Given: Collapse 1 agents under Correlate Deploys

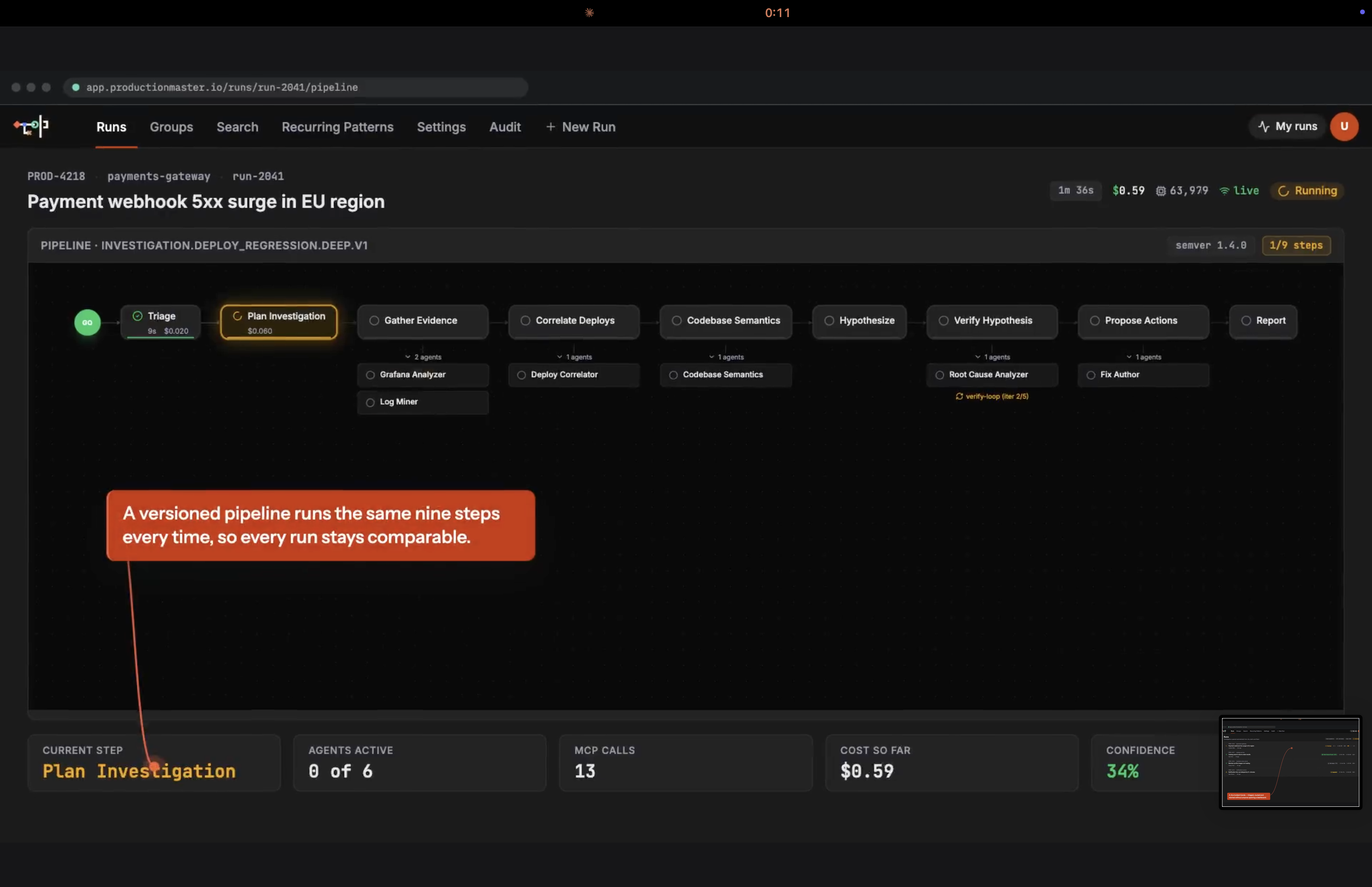Looking at the screenshot, I should click(x=574, y=357).
